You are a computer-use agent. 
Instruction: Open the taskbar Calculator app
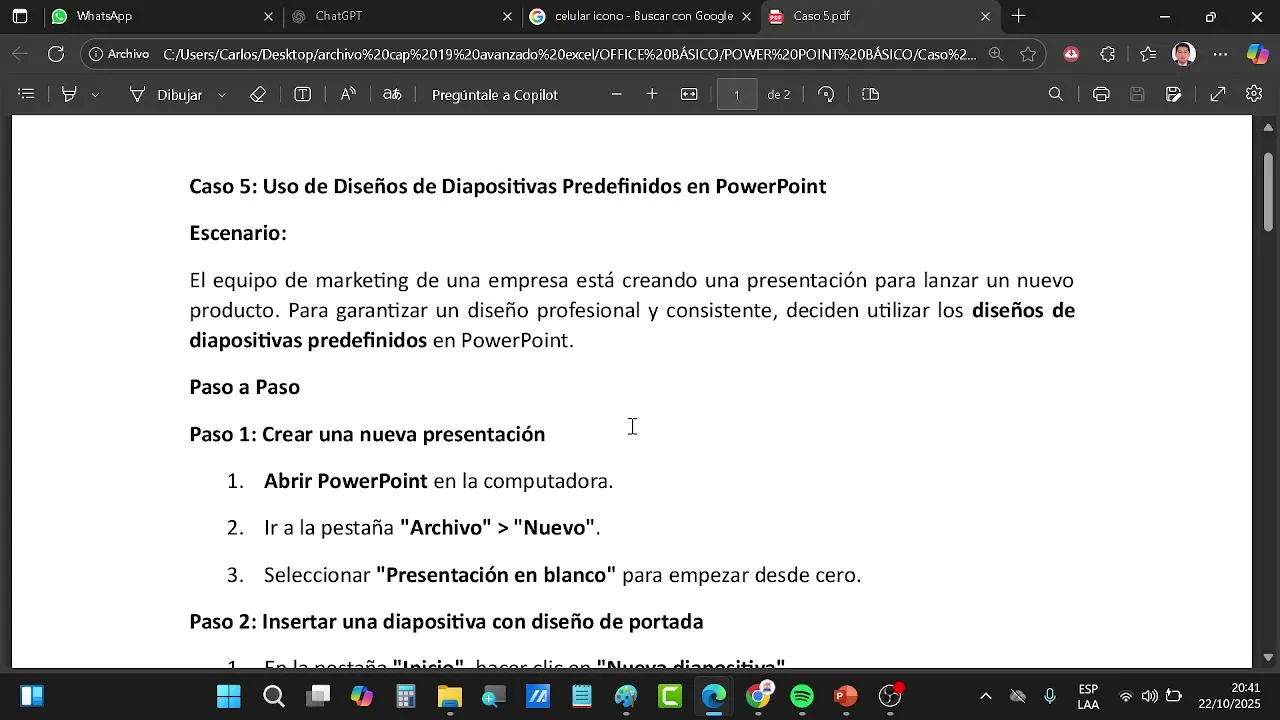(406, 696)
